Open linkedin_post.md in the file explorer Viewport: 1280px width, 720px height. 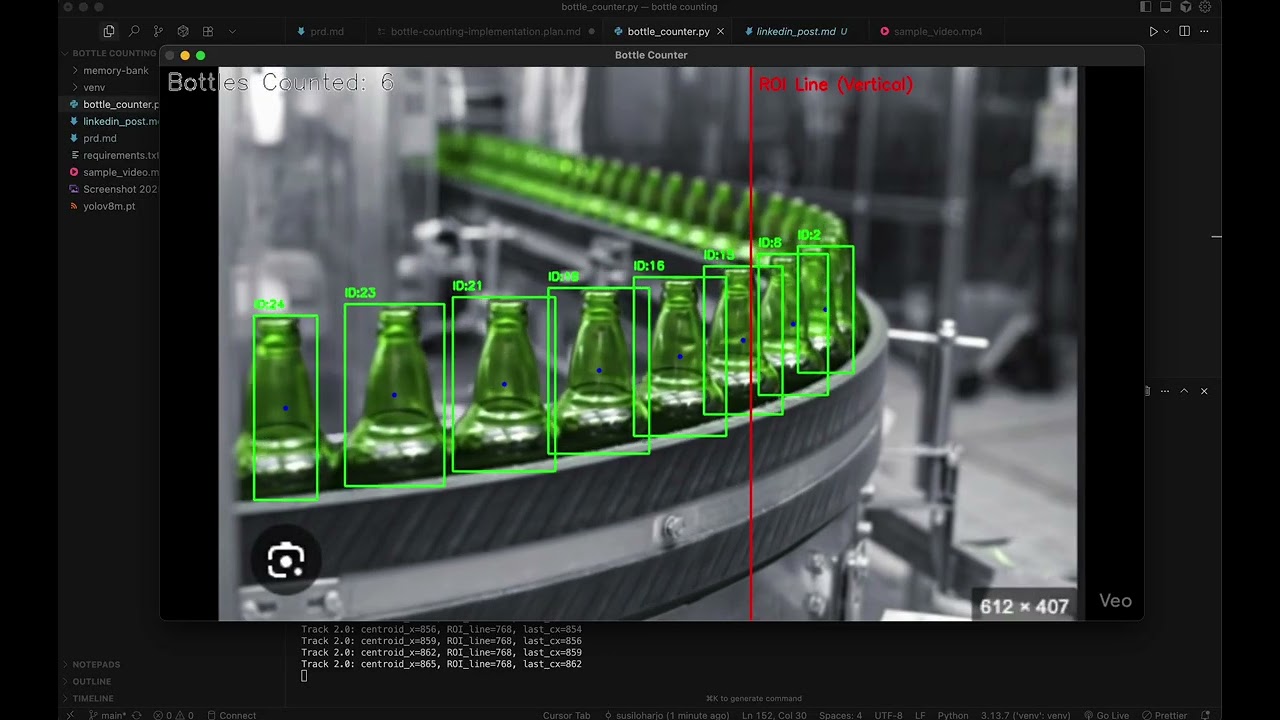click(109, 121)
